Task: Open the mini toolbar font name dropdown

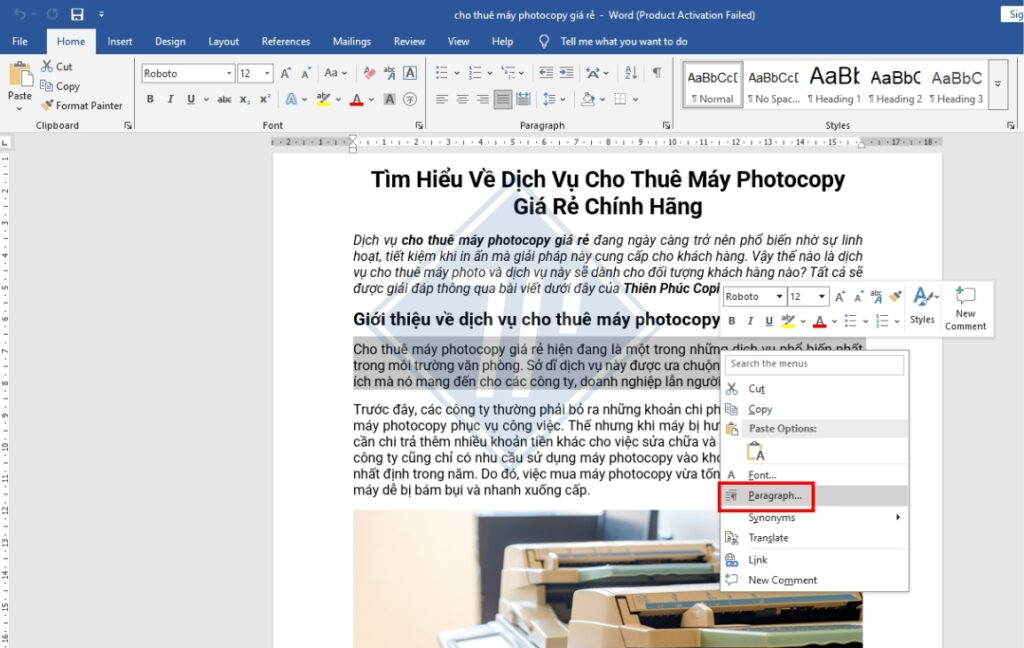Action: pos(779,297)
